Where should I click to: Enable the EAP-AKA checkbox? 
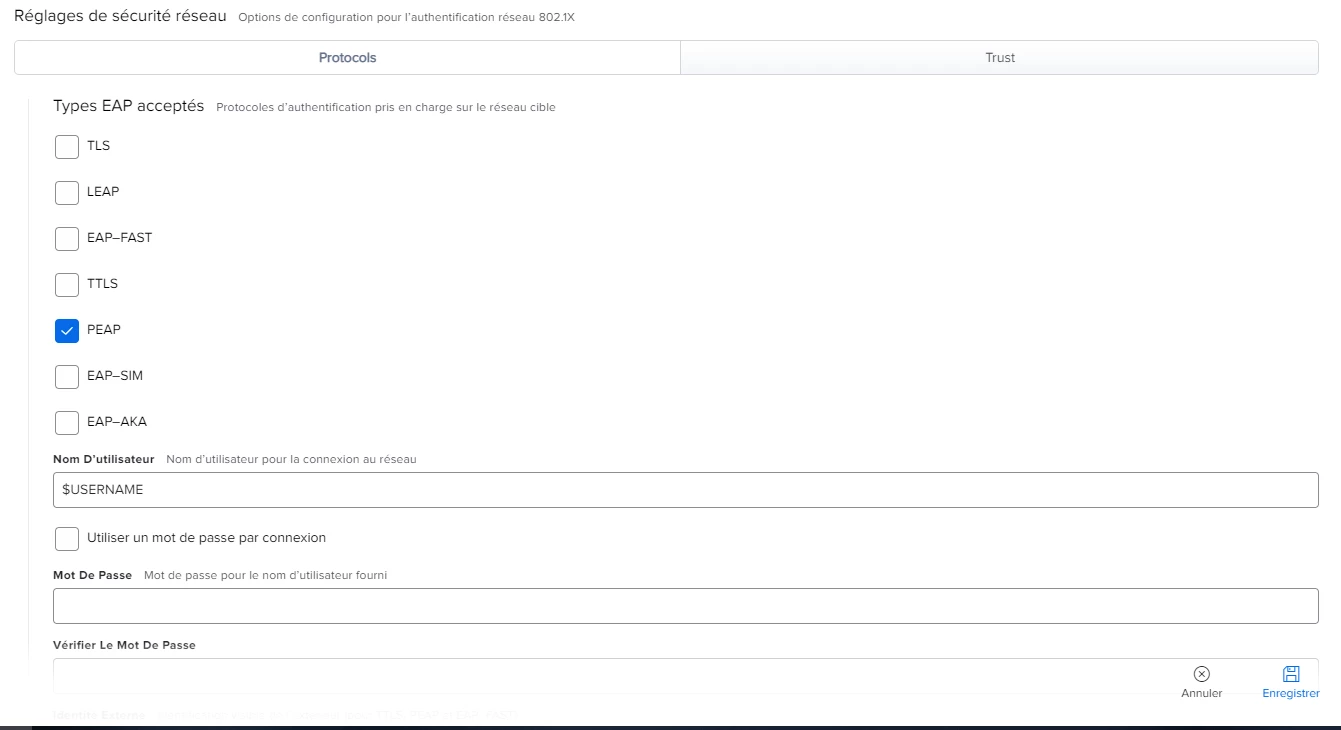tap(67, 423)
